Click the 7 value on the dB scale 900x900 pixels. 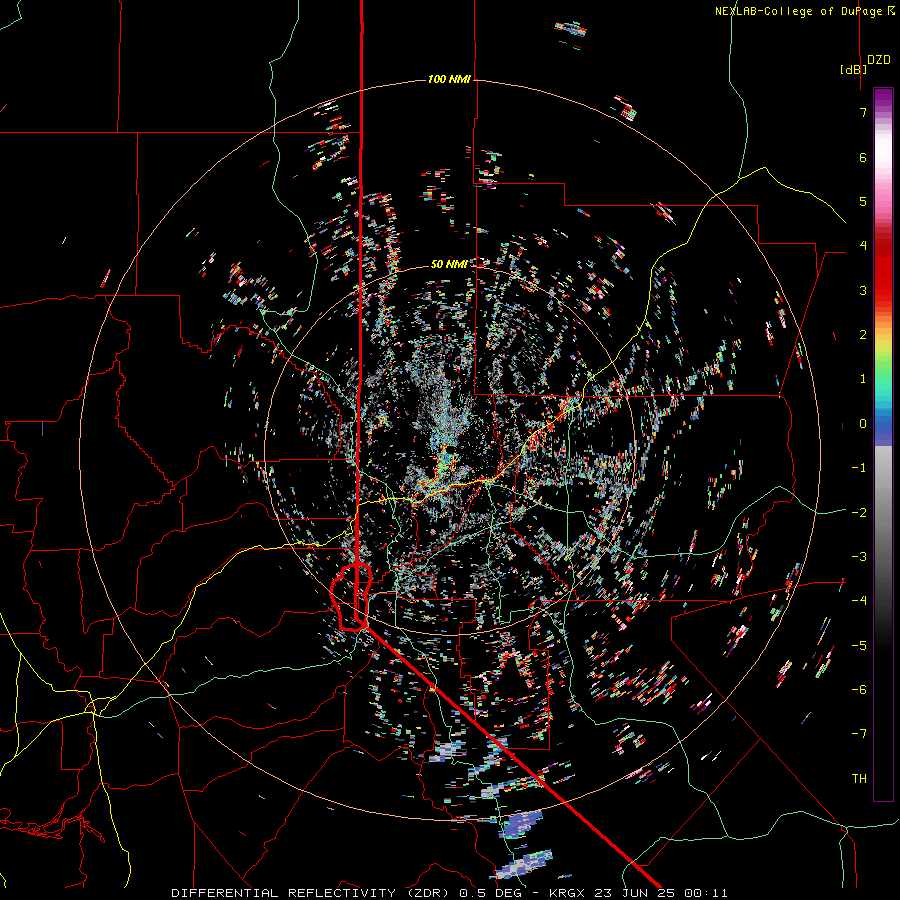(863, 112)
